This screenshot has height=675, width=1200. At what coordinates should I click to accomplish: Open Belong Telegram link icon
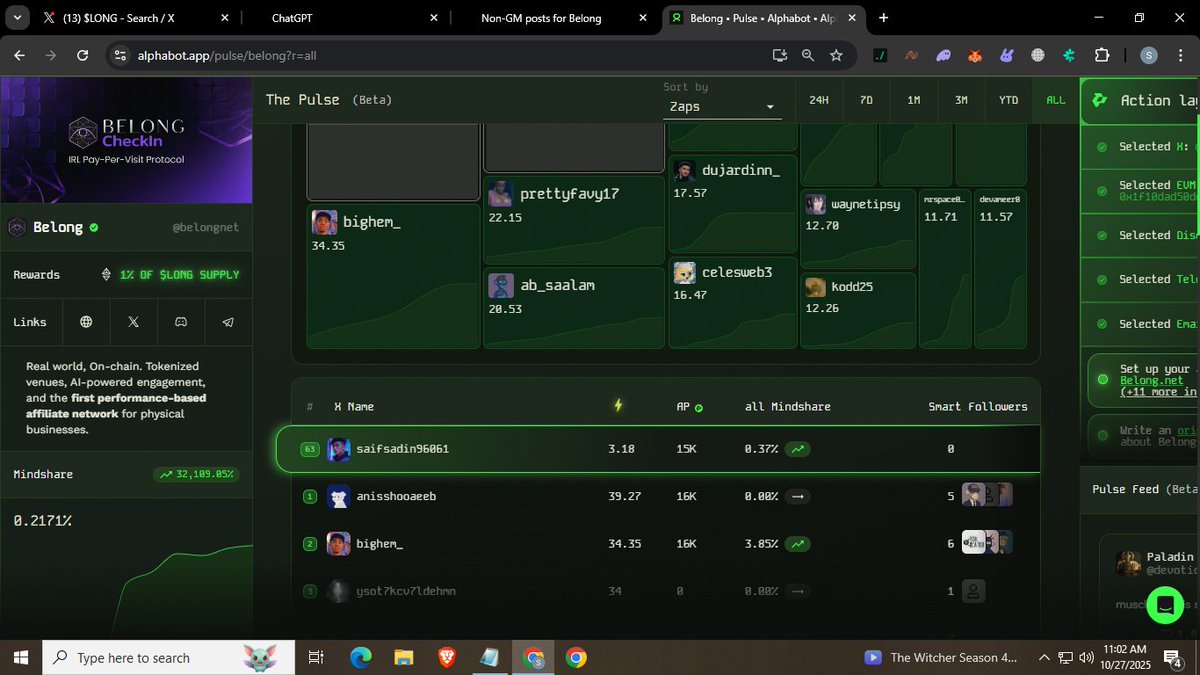pos(228,322)
